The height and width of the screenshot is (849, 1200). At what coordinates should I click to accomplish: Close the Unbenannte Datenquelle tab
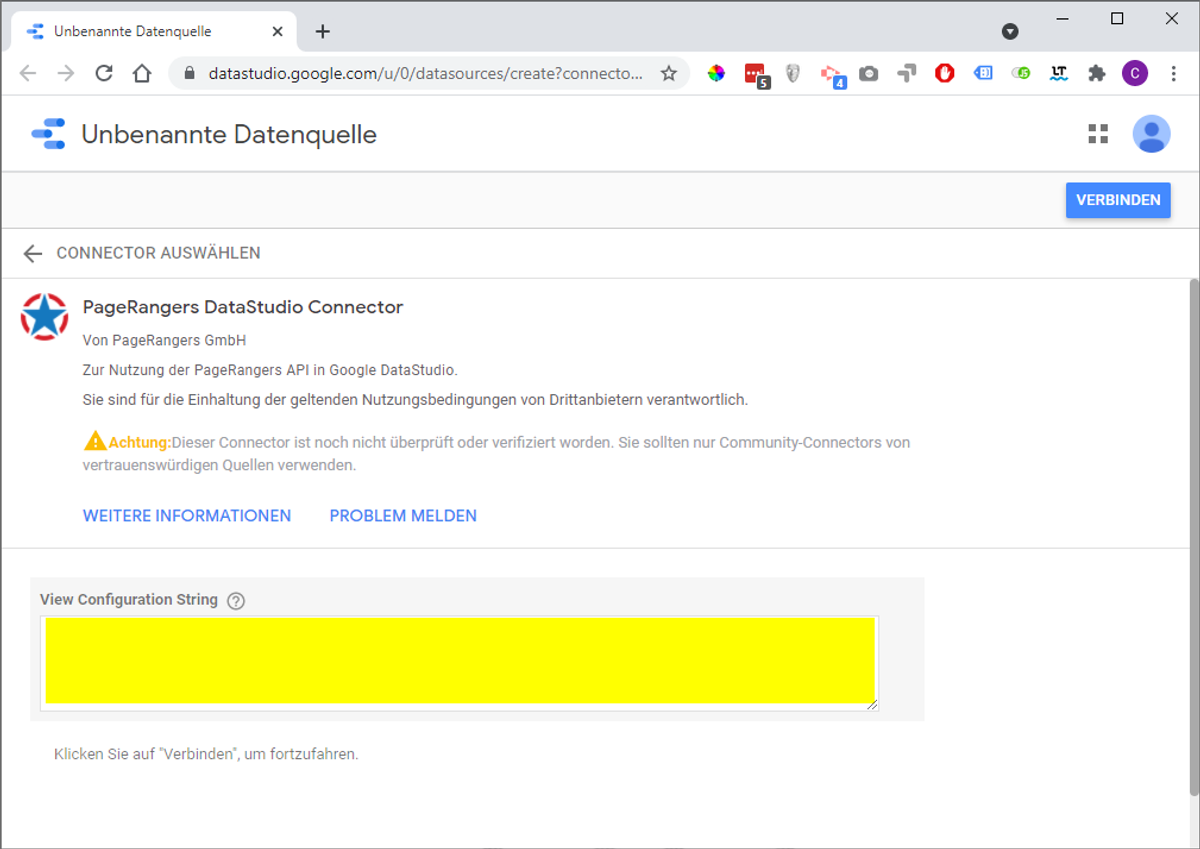[278, 31]
